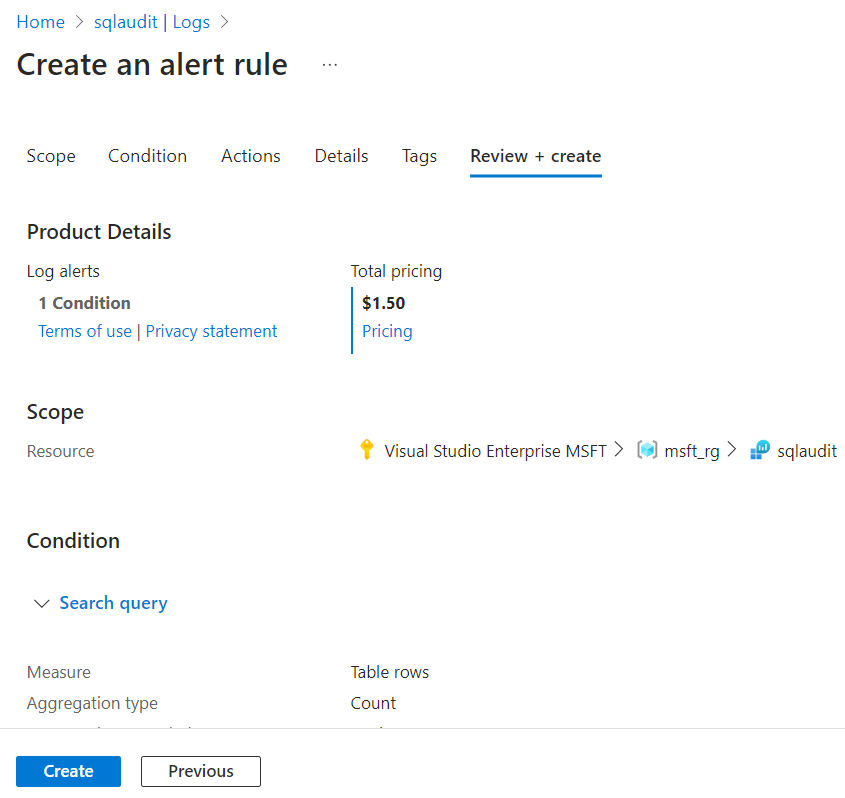Select the Details tab
Screen dimensions: 845x798
341,156
